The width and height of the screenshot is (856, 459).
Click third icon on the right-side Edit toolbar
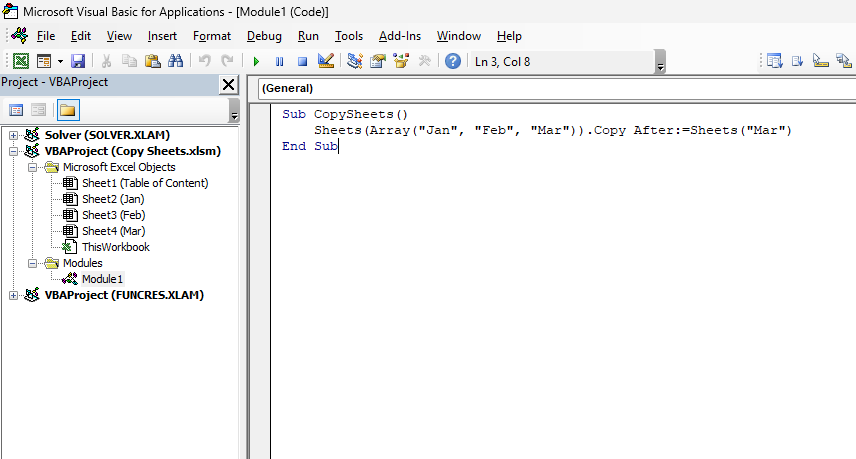(x=821, y=61)
